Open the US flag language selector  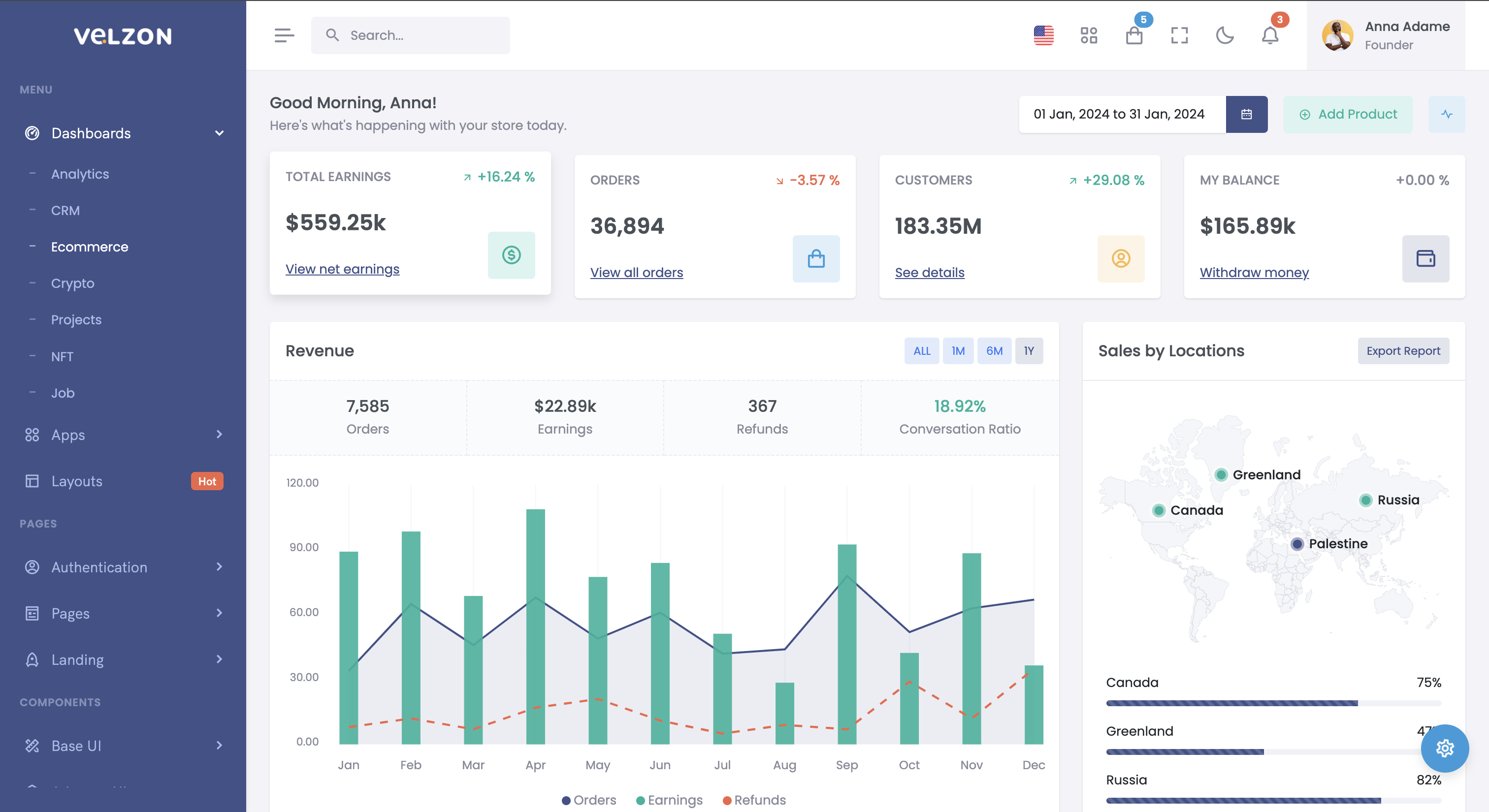click(x=1043, y=35)
